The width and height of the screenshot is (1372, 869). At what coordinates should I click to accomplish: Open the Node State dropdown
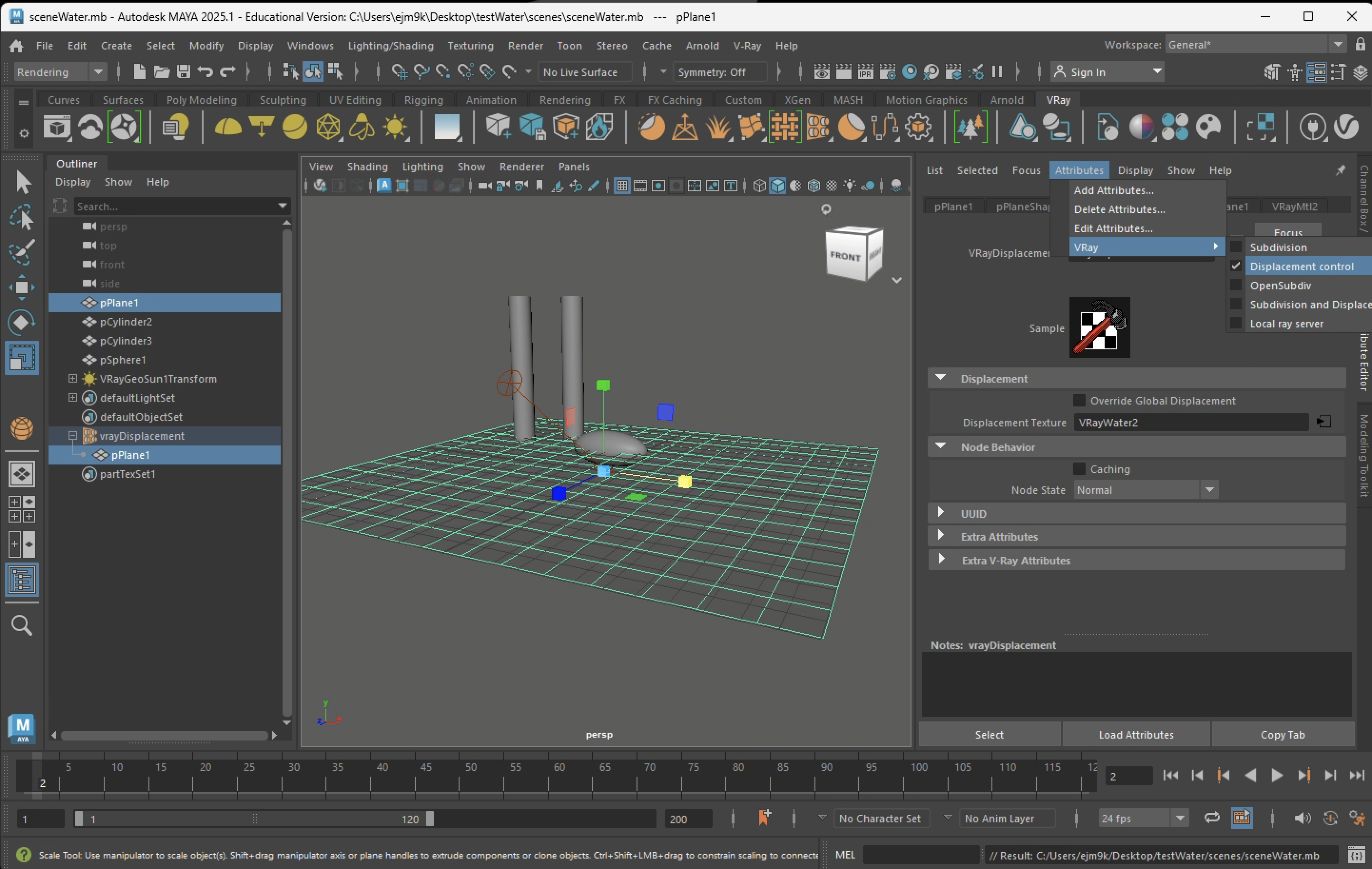pyautogui.click(x=1209, y=490)
